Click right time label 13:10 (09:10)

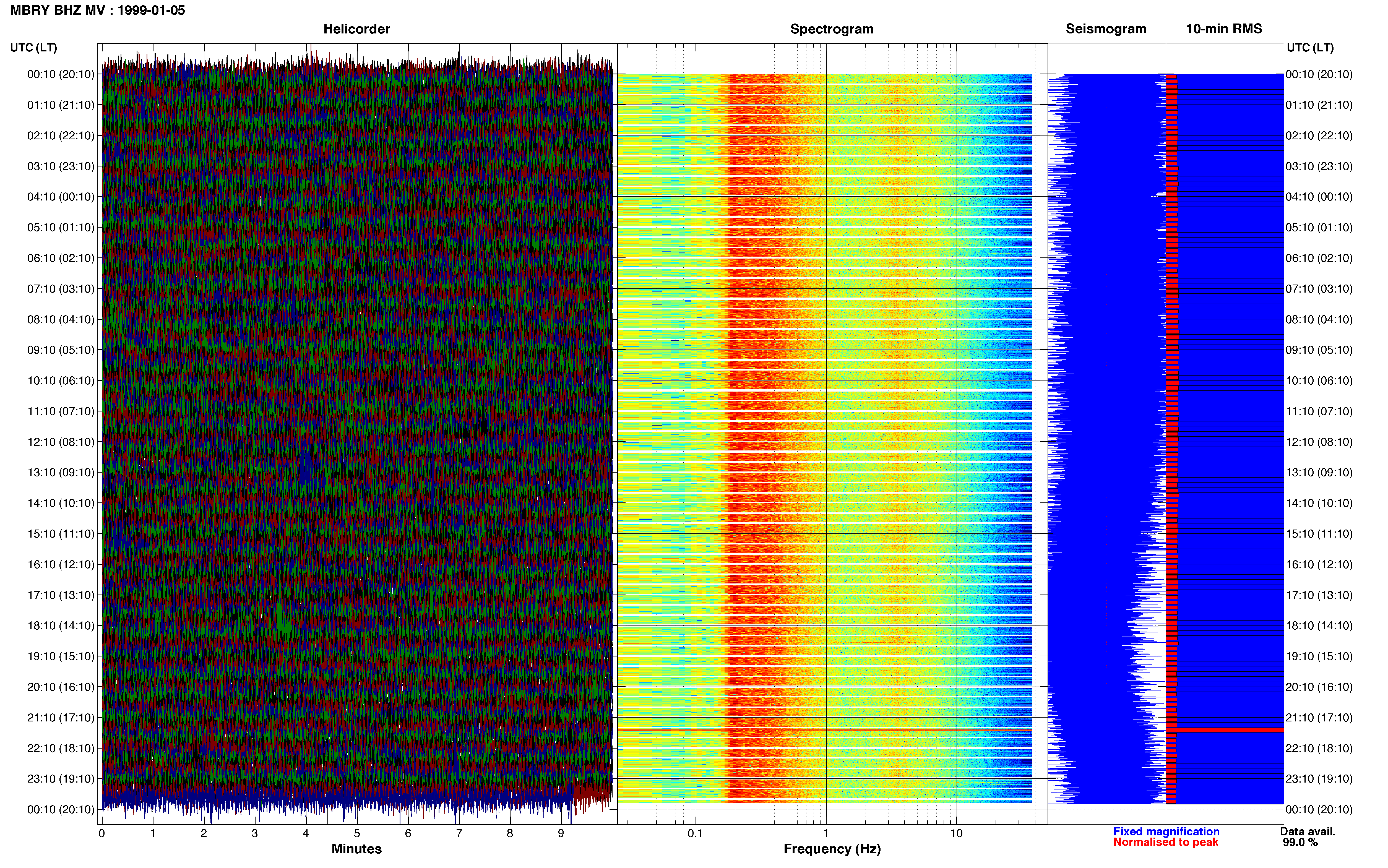coord(1319,473)
